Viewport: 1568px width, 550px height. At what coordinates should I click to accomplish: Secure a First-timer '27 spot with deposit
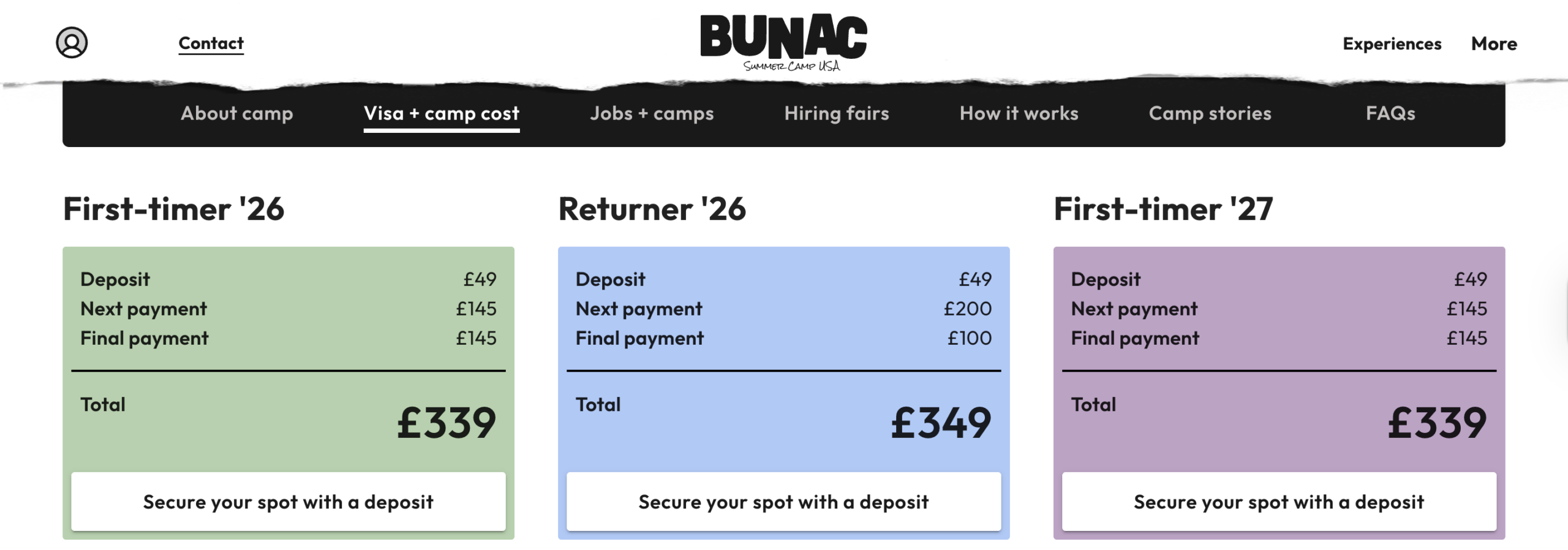coord(1280,502)
